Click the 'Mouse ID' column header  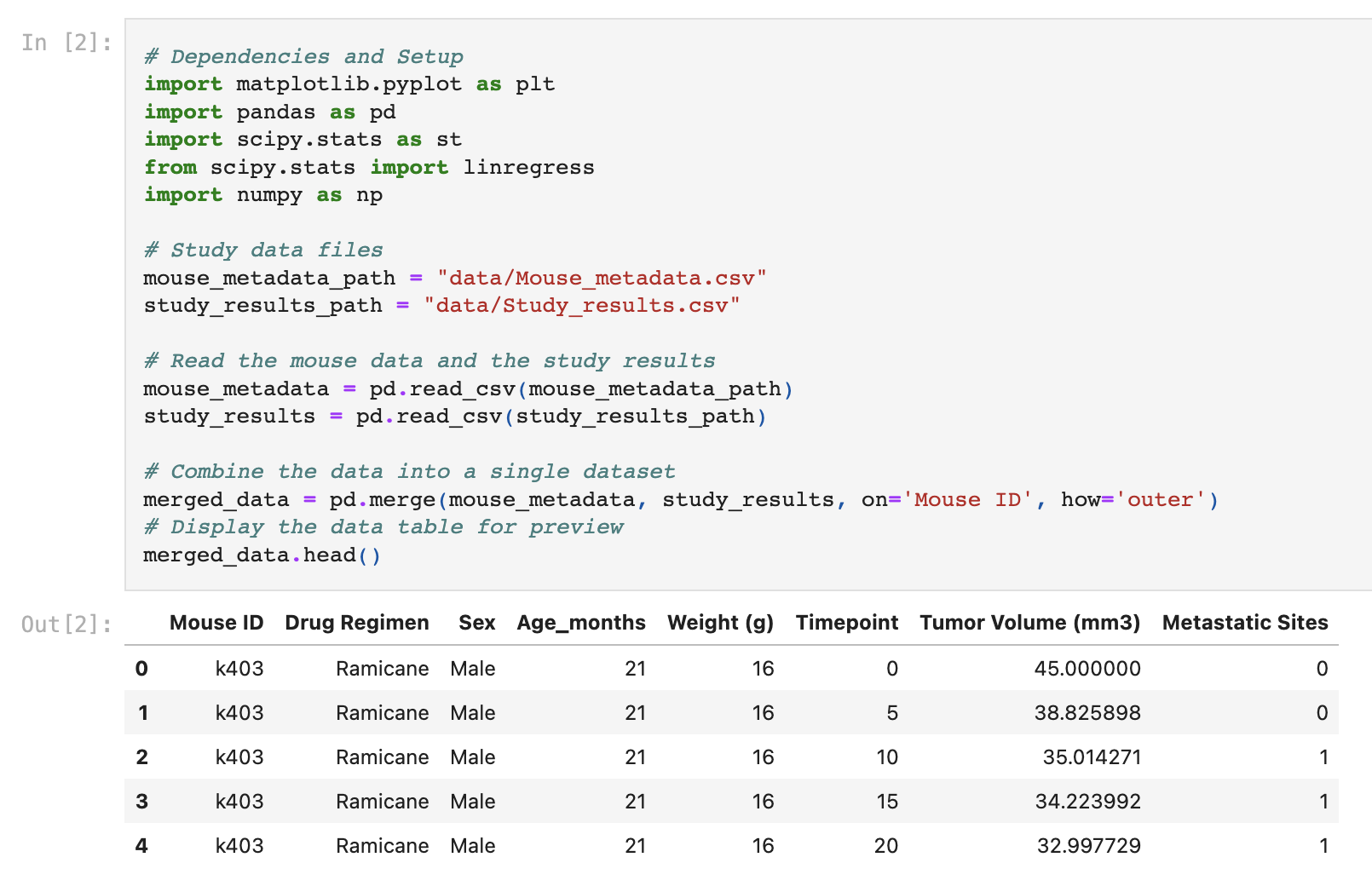click(x=216, y=623)
